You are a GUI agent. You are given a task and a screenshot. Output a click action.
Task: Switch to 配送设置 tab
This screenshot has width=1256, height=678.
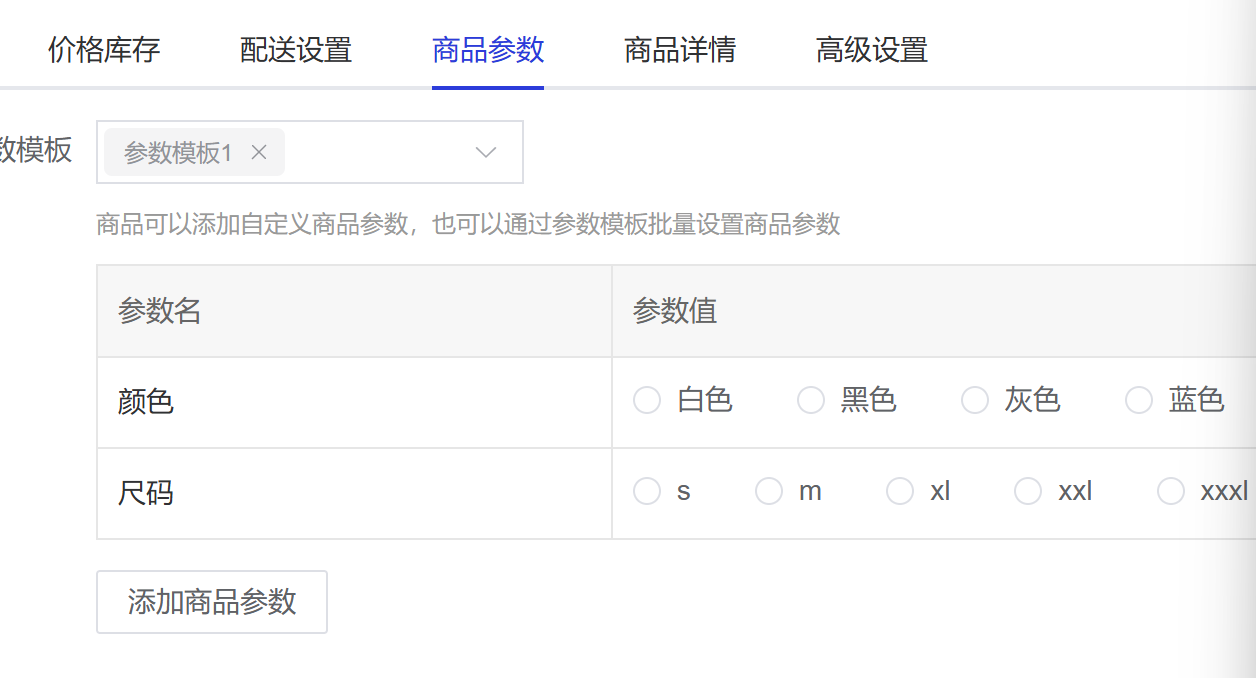(296, 49)
